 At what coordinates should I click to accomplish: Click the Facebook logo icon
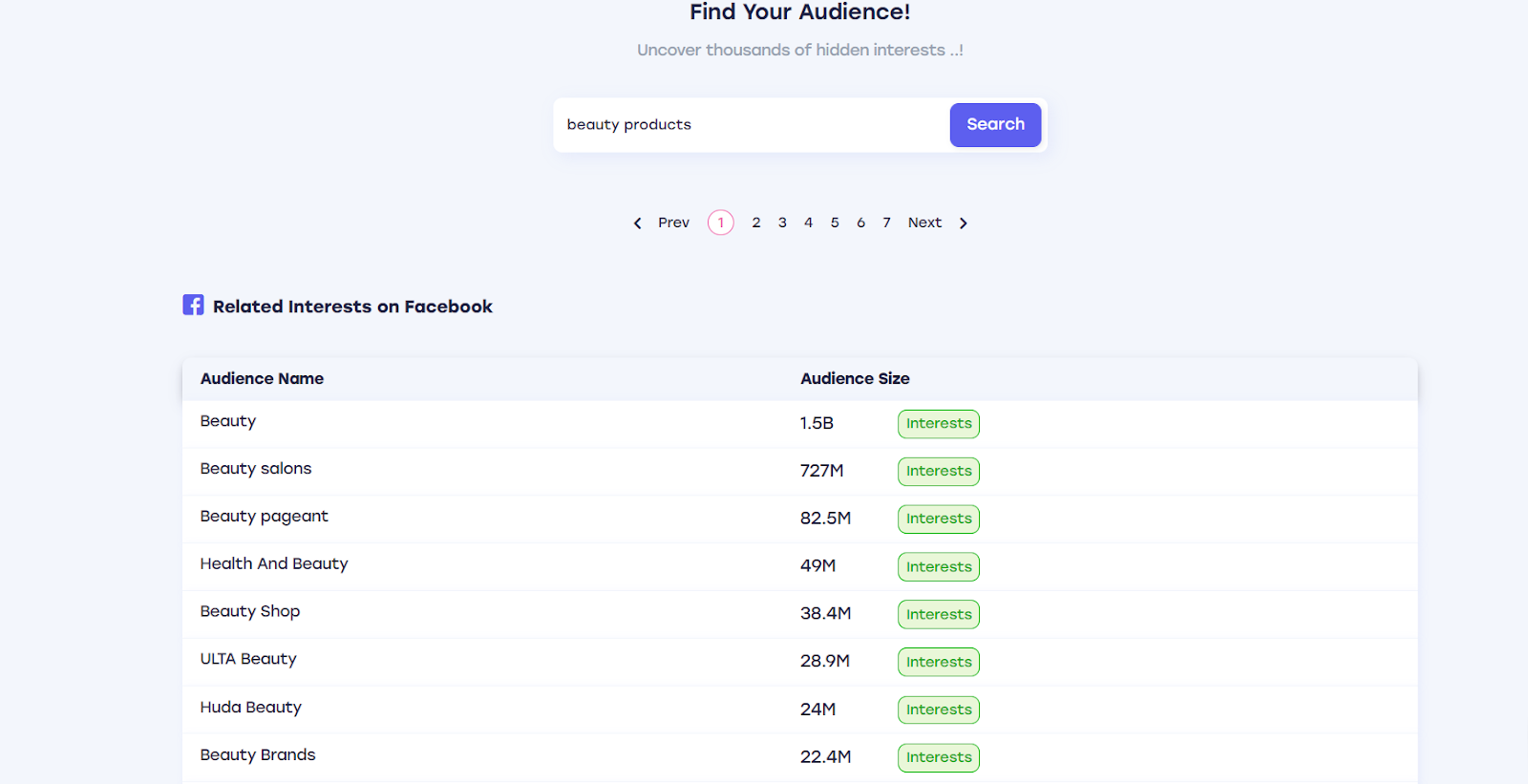click(x=193, y=305)
